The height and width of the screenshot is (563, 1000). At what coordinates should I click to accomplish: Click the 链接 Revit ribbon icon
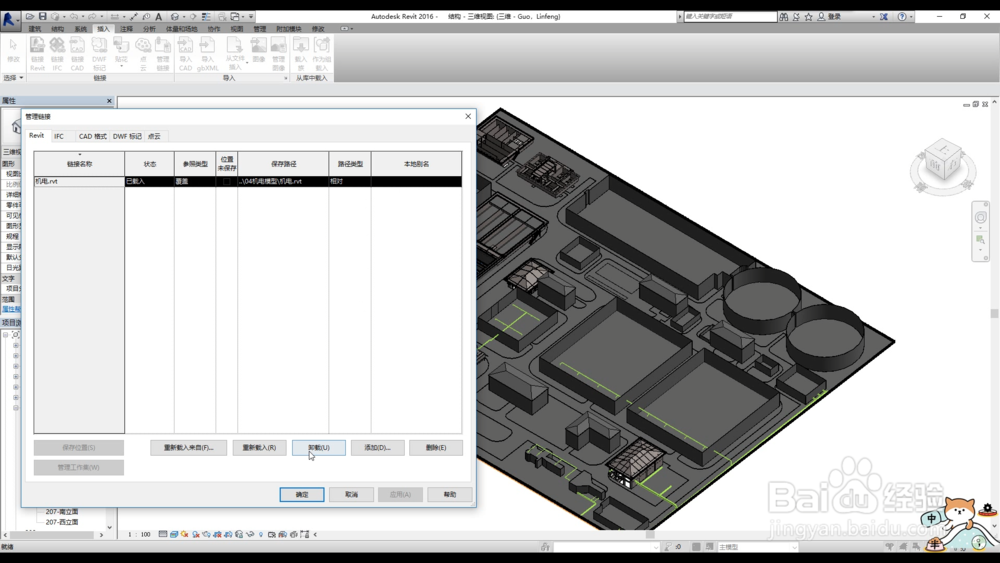[x=38, y=54]
